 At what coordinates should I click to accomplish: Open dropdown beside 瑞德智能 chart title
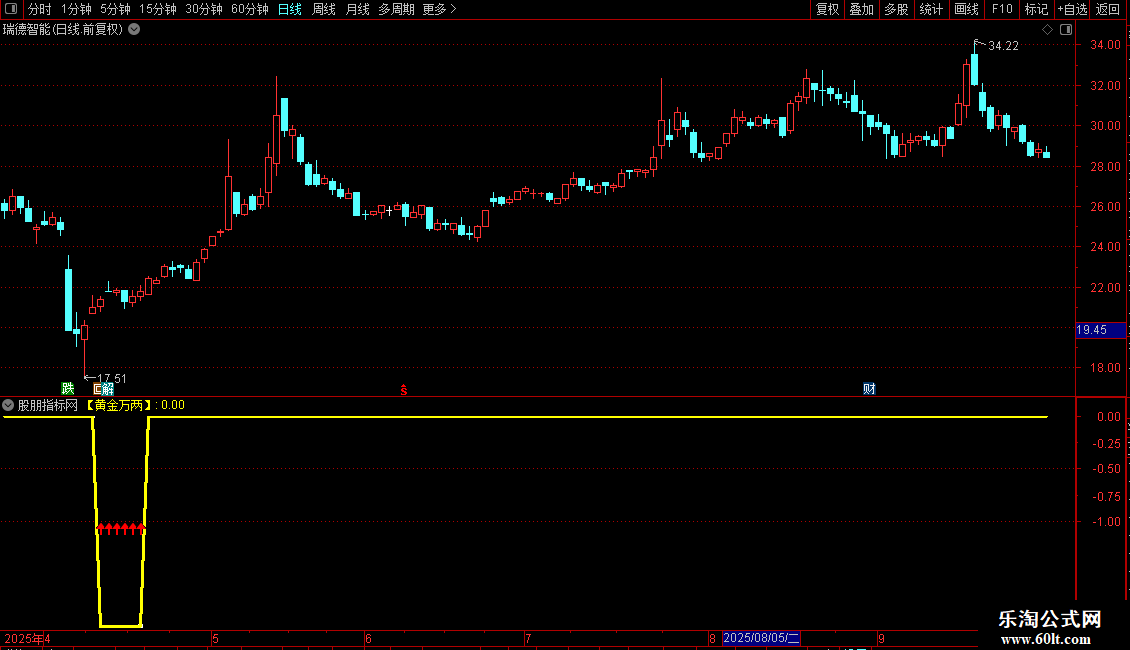134,30
